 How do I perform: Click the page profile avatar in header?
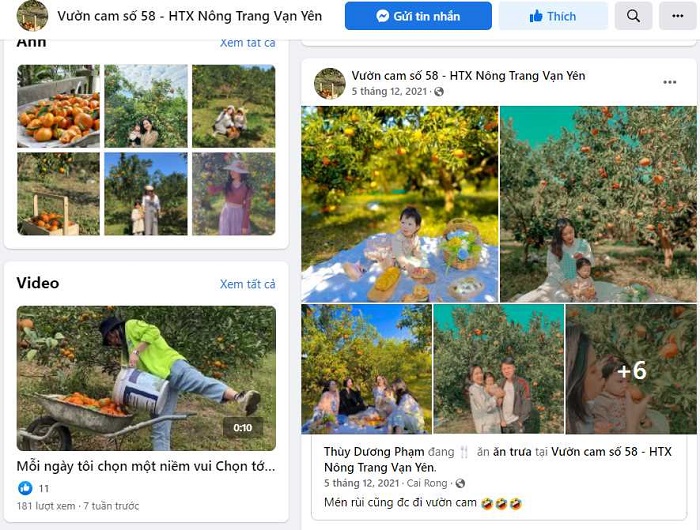tap(32, 16)
